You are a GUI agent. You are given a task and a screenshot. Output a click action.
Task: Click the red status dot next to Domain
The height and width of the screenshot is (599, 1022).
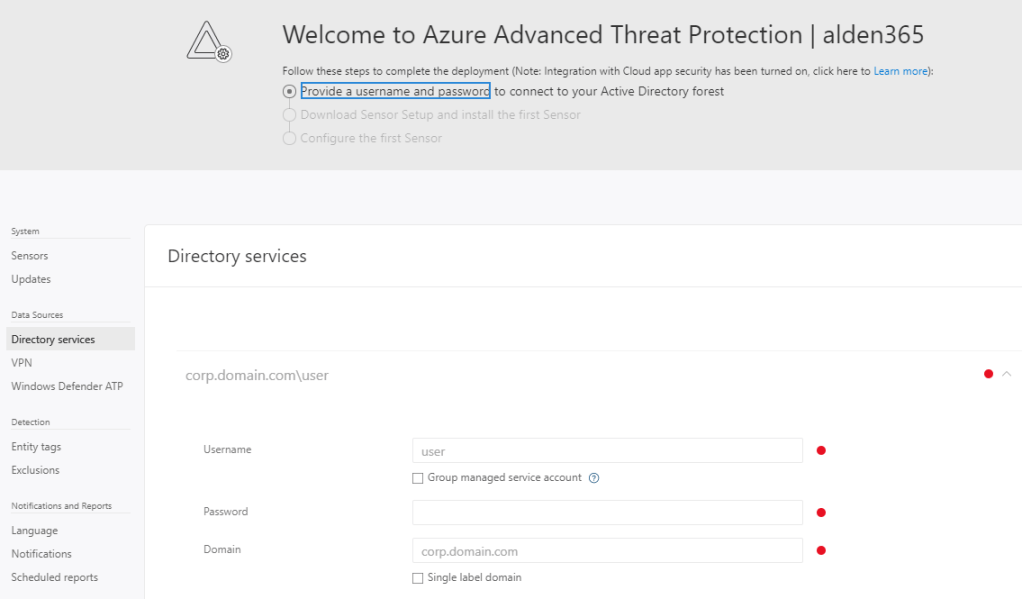coord(821,550)
